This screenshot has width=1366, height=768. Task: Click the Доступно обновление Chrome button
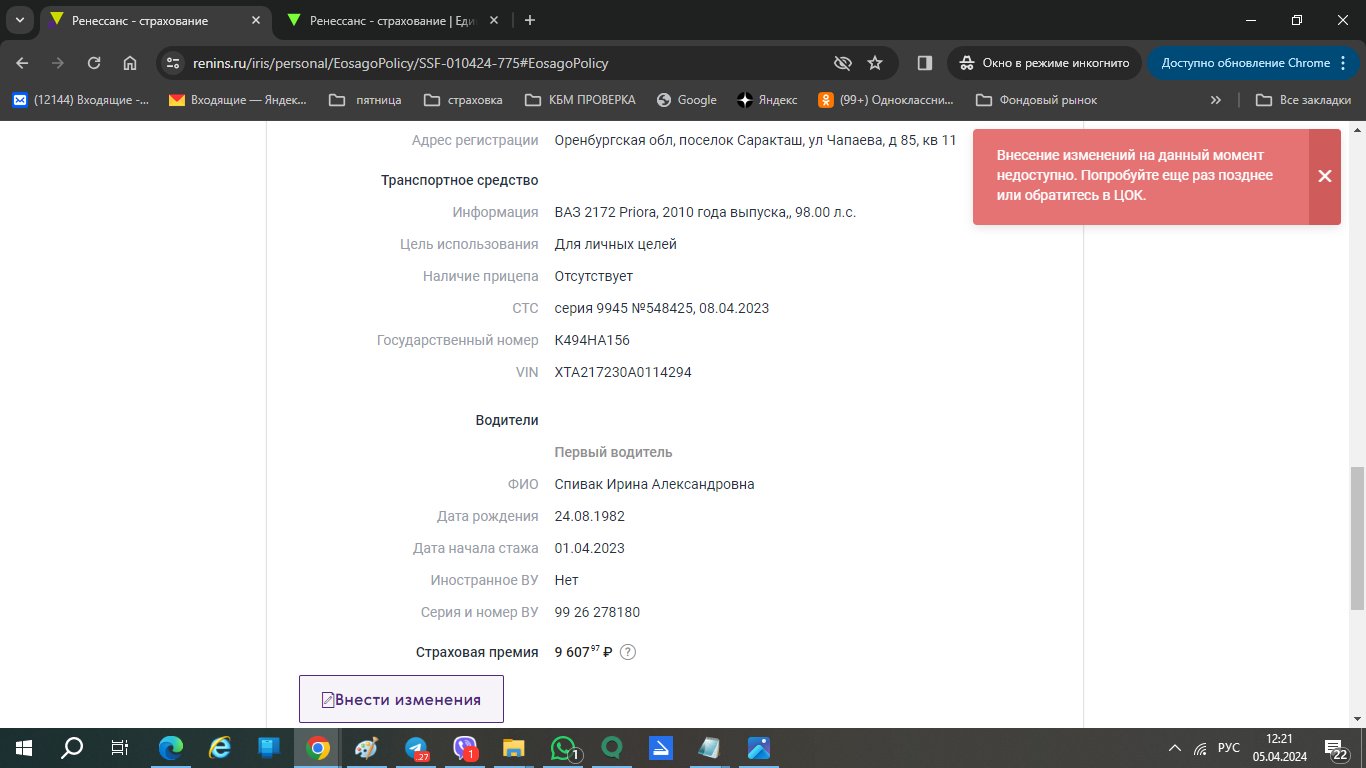click(1246, 63)
